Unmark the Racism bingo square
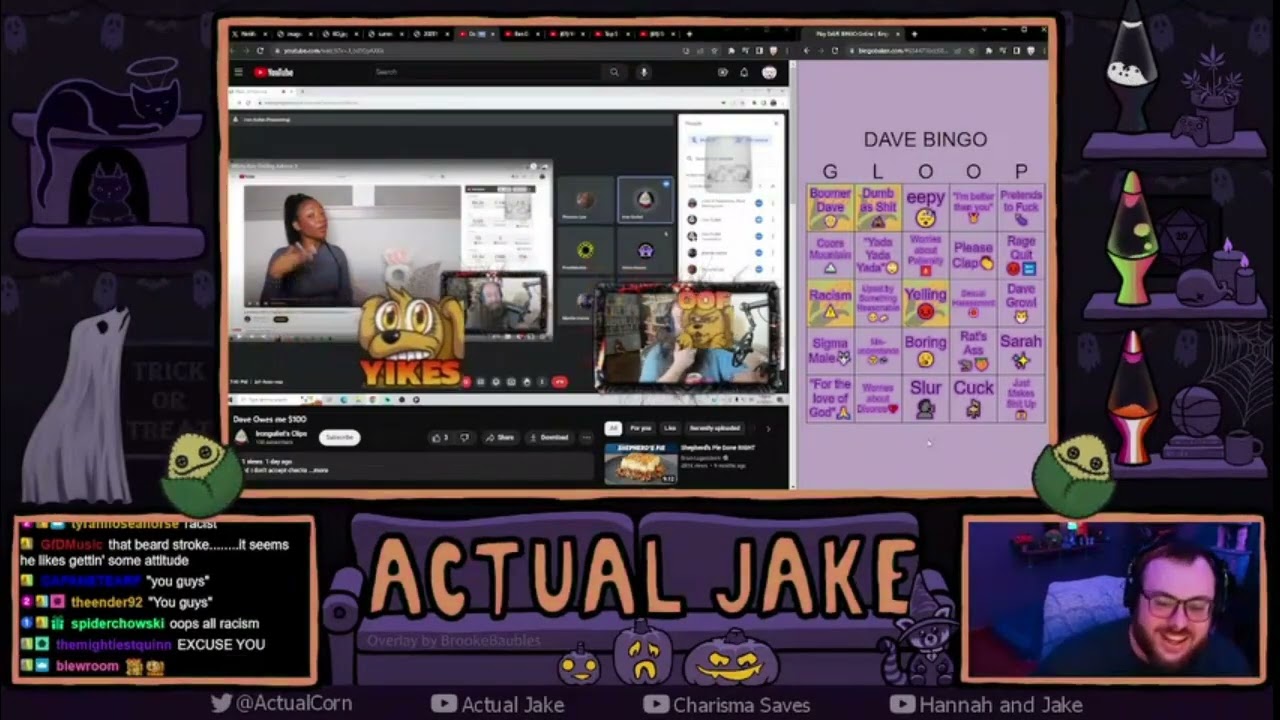The image size is (1280, 720). coord(830,303)
